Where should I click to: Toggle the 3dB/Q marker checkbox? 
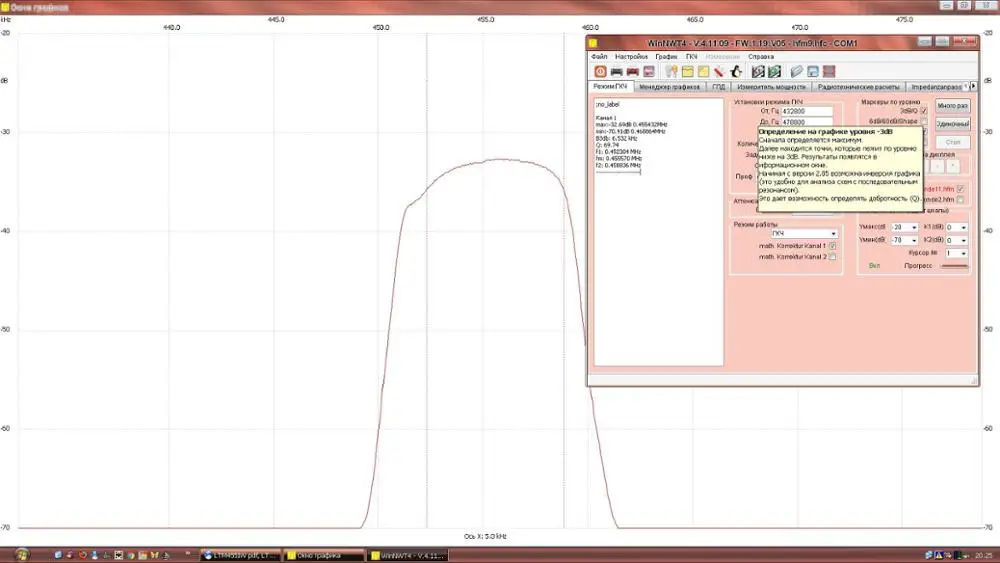pyautogui.click(x=924, y=111)
